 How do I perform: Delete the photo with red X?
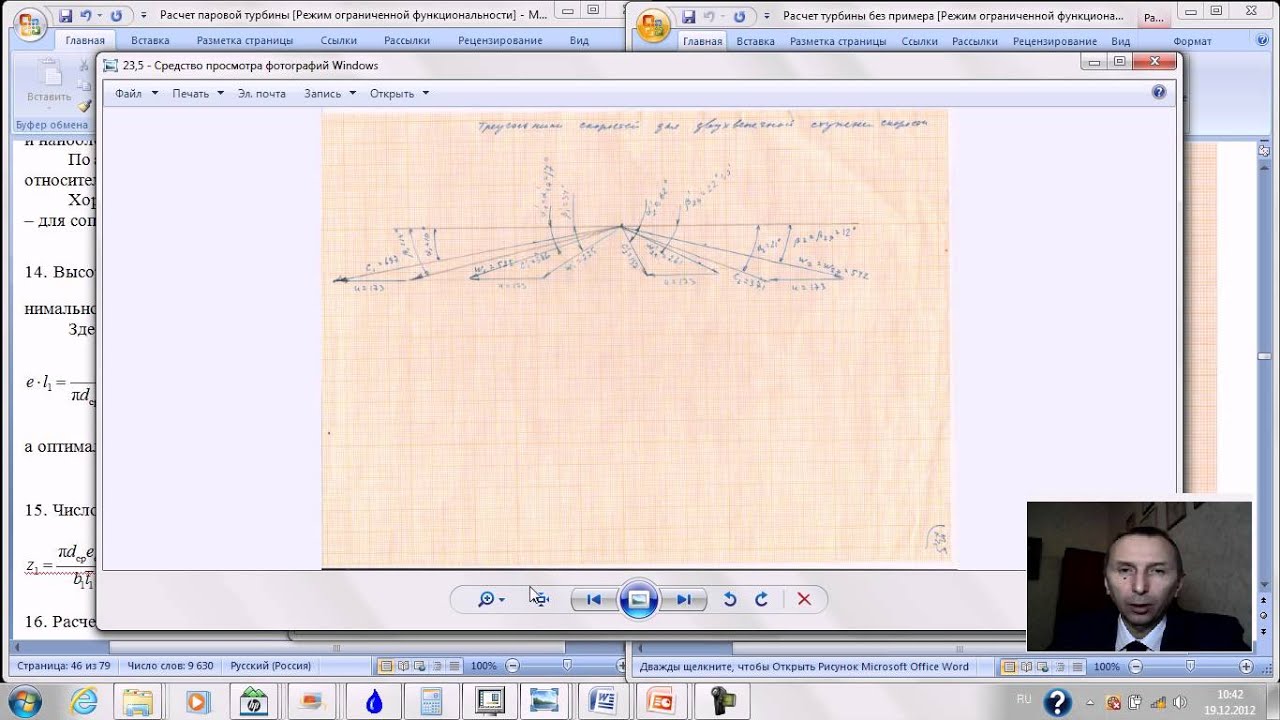[804, 599]
